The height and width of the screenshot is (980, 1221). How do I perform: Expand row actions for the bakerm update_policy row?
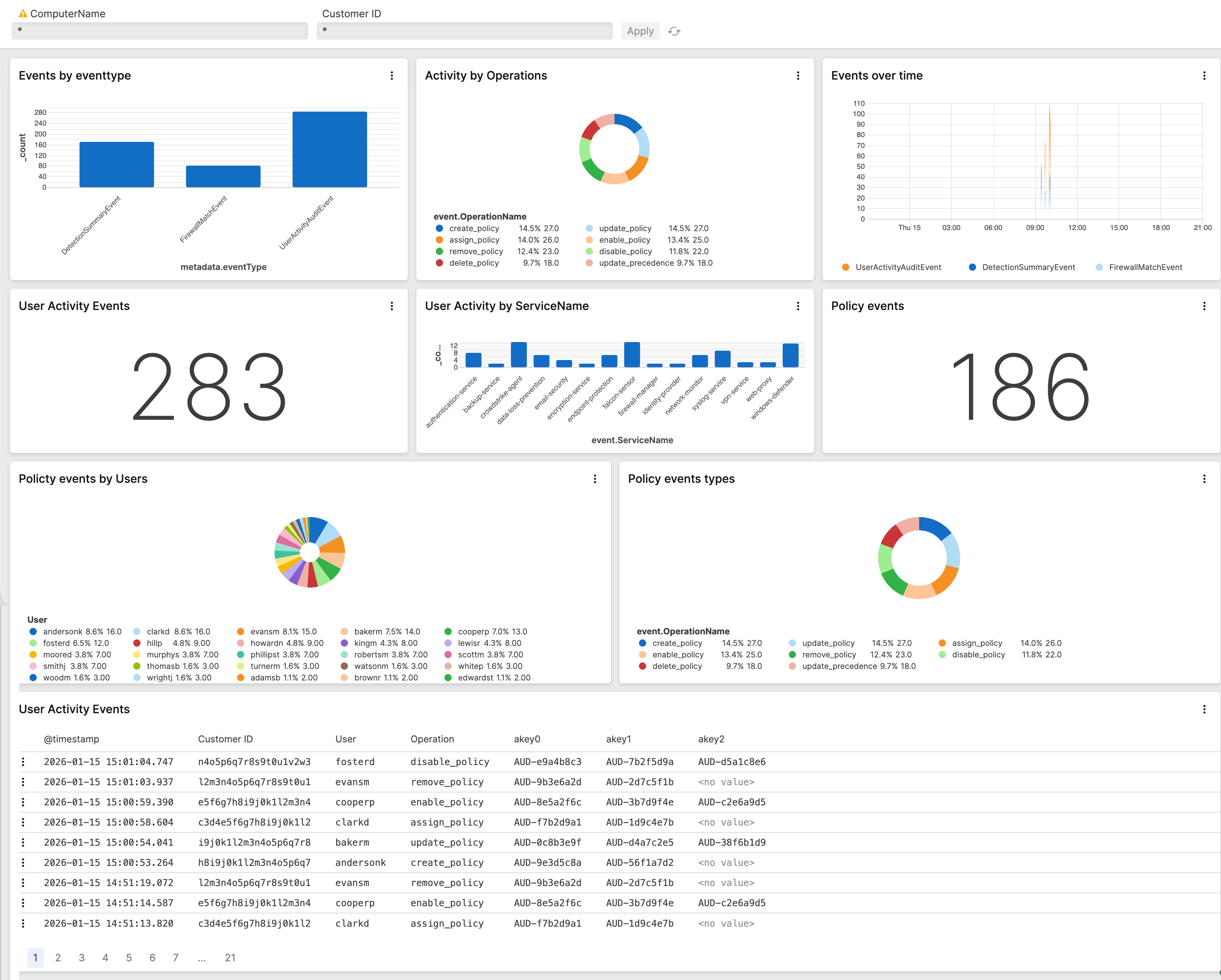coord(23,842)
